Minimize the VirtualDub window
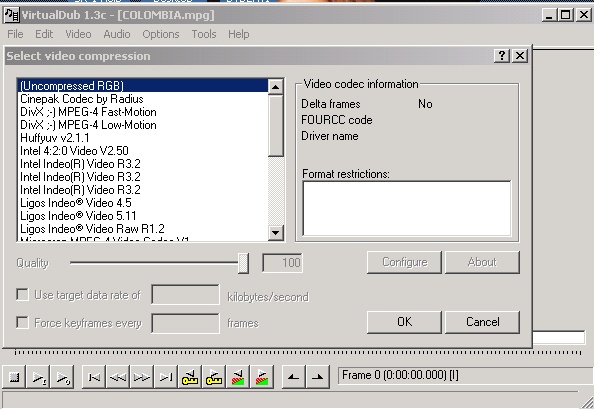Image resolution: width=594 pixels, height=409 pixels. tap(549, 15)
